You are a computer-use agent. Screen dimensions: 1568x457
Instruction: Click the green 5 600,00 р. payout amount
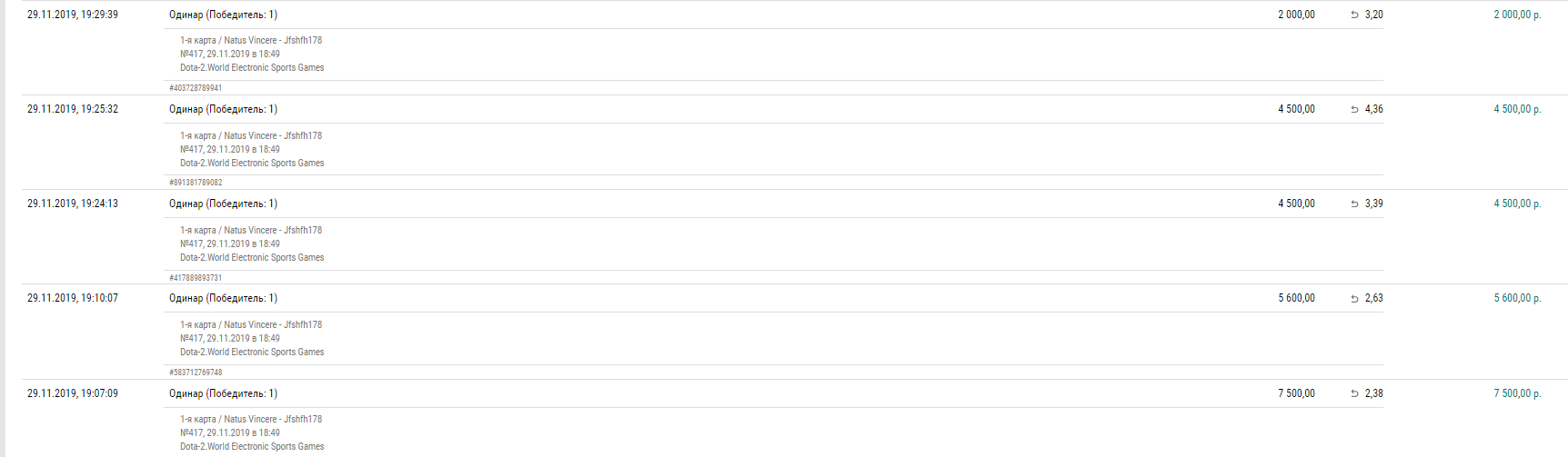point(1517,298)
